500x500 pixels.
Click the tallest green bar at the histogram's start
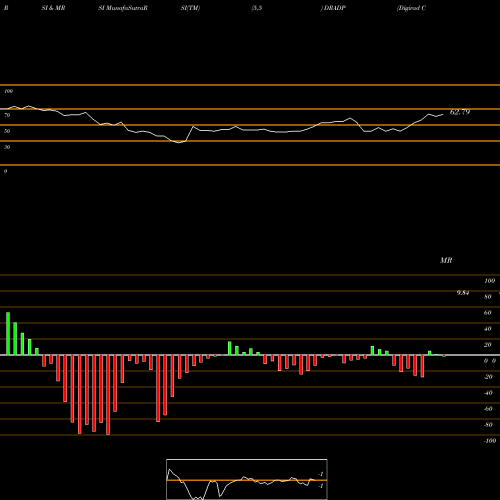8,334
